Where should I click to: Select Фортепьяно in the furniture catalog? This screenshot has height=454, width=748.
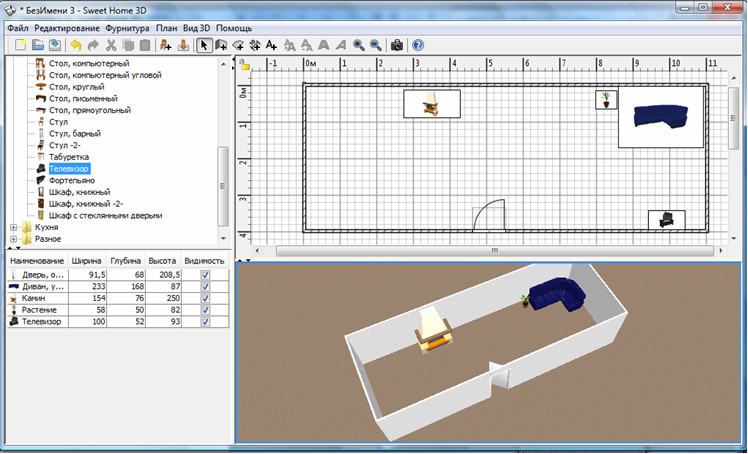tap(71, 180)
